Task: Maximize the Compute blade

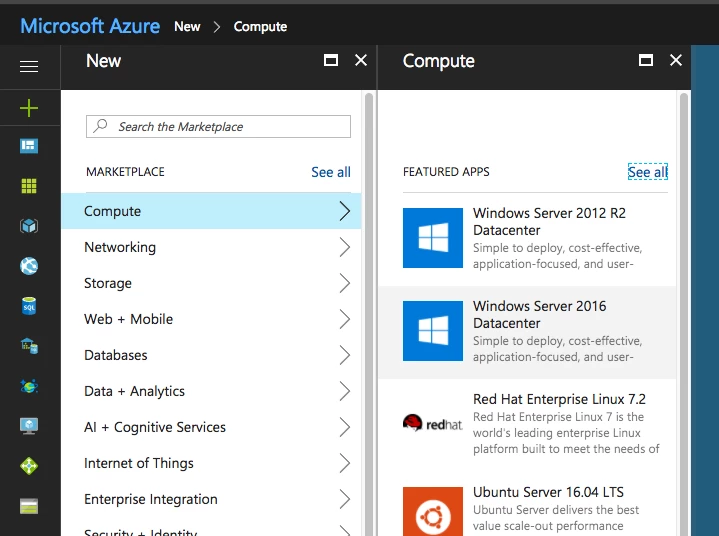Action: pos(646,60)
